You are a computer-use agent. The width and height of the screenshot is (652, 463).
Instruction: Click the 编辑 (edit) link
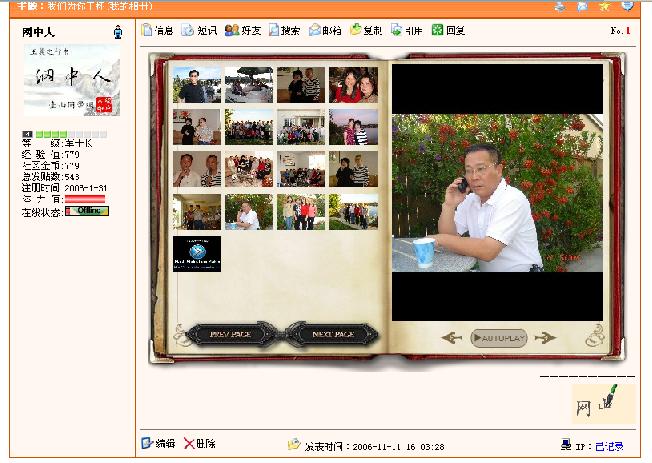tap(158, 443)
